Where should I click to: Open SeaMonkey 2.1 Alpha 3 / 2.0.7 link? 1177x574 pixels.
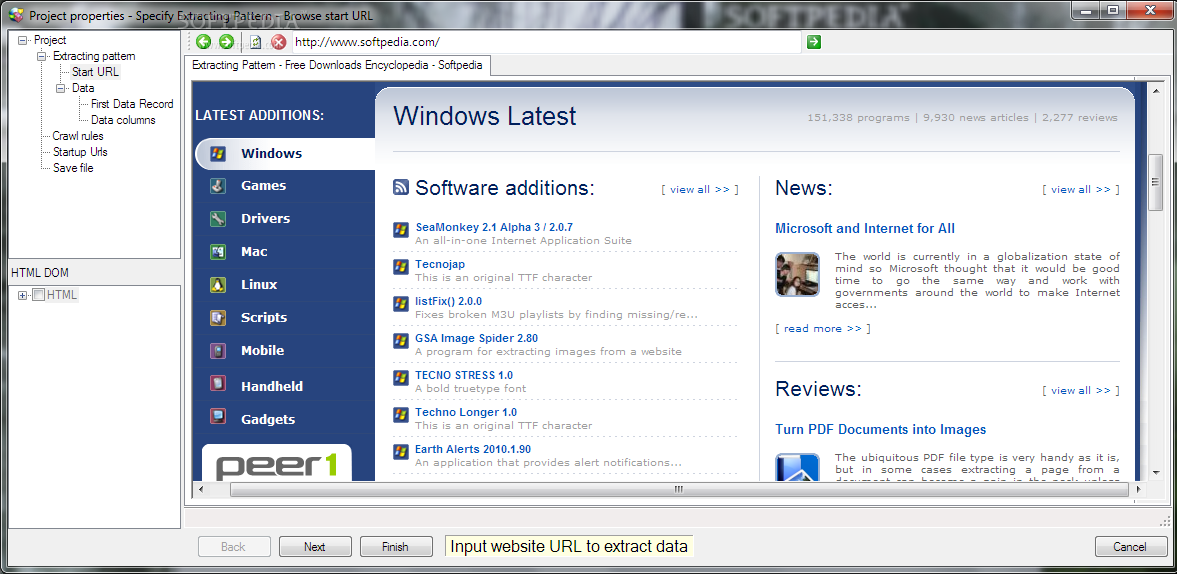point(495,227)
